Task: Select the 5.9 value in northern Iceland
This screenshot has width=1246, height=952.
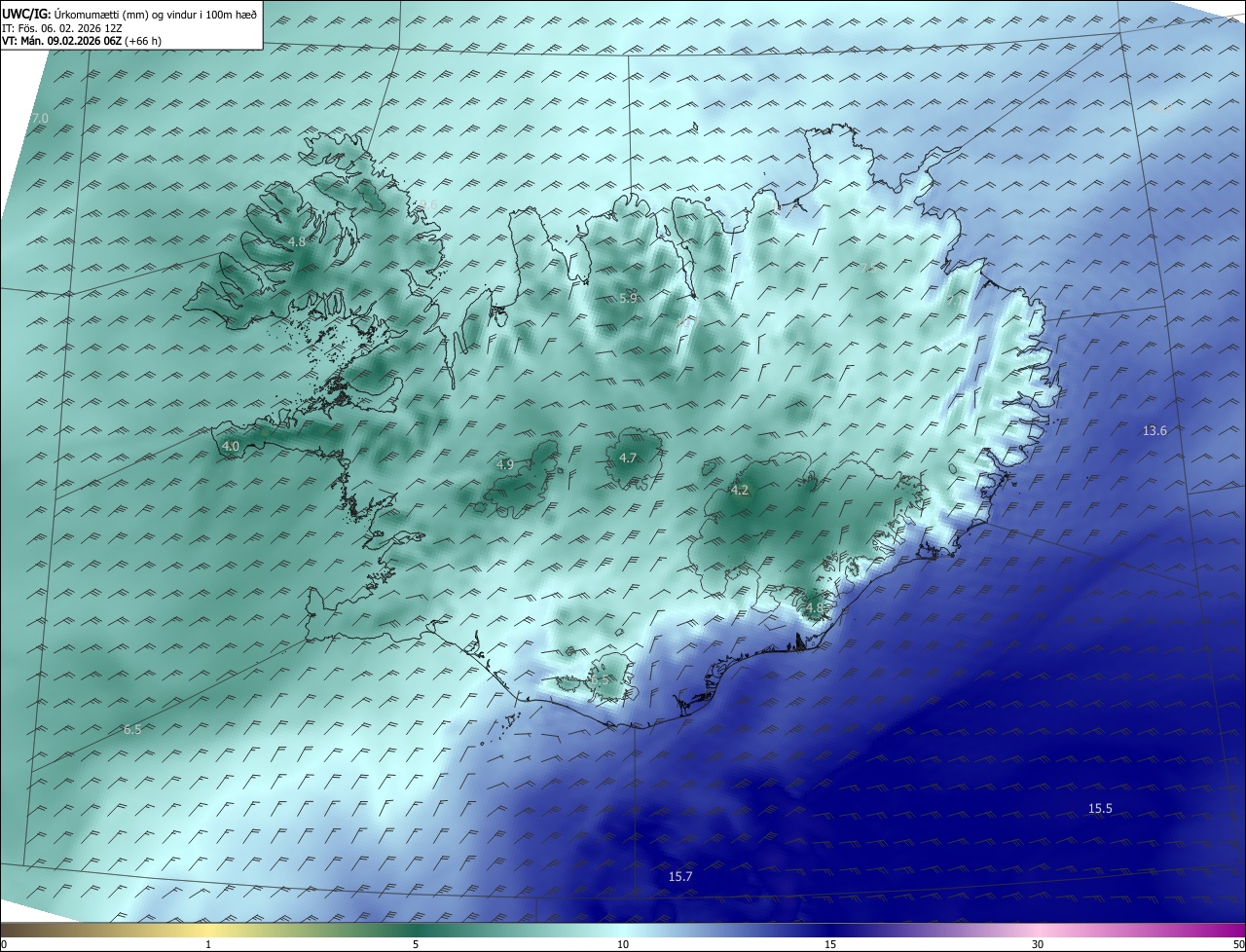Action: pos(628,299)
